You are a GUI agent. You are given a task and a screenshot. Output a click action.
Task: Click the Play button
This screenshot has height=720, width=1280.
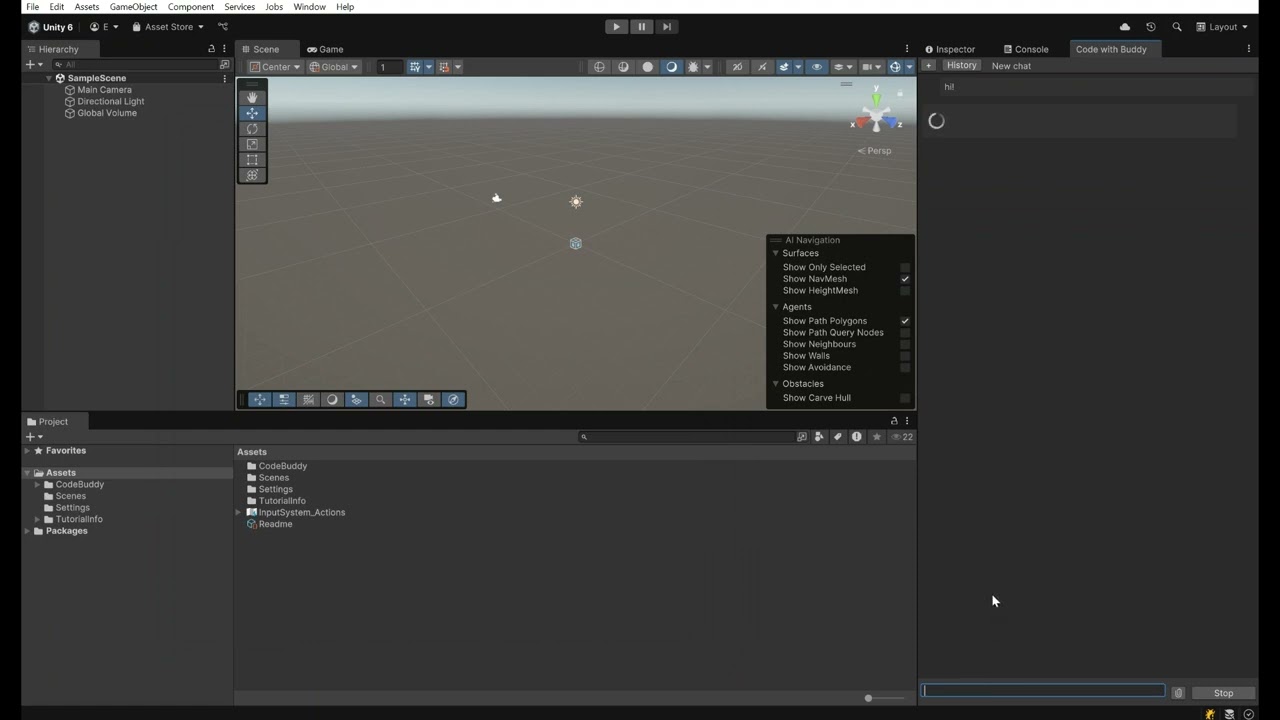pyautogui.click(x=616, y=27)
